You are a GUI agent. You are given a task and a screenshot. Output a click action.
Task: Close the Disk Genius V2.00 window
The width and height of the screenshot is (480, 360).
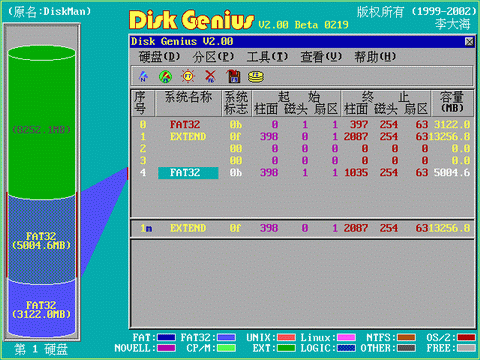click(x=469, y=42)
